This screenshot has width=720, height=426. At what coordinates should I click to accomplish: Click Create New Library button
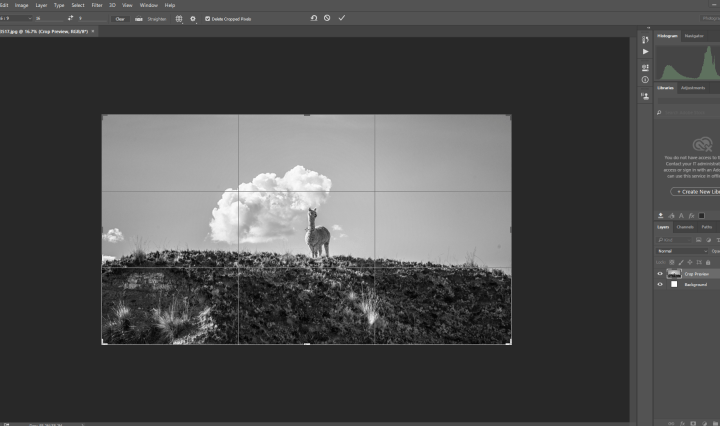pos(696,191)
